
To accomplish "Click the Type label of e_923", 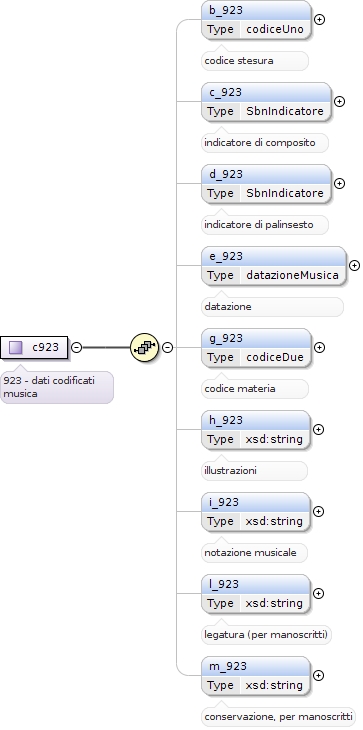I will pyautogui.click(x=220, y=275).
